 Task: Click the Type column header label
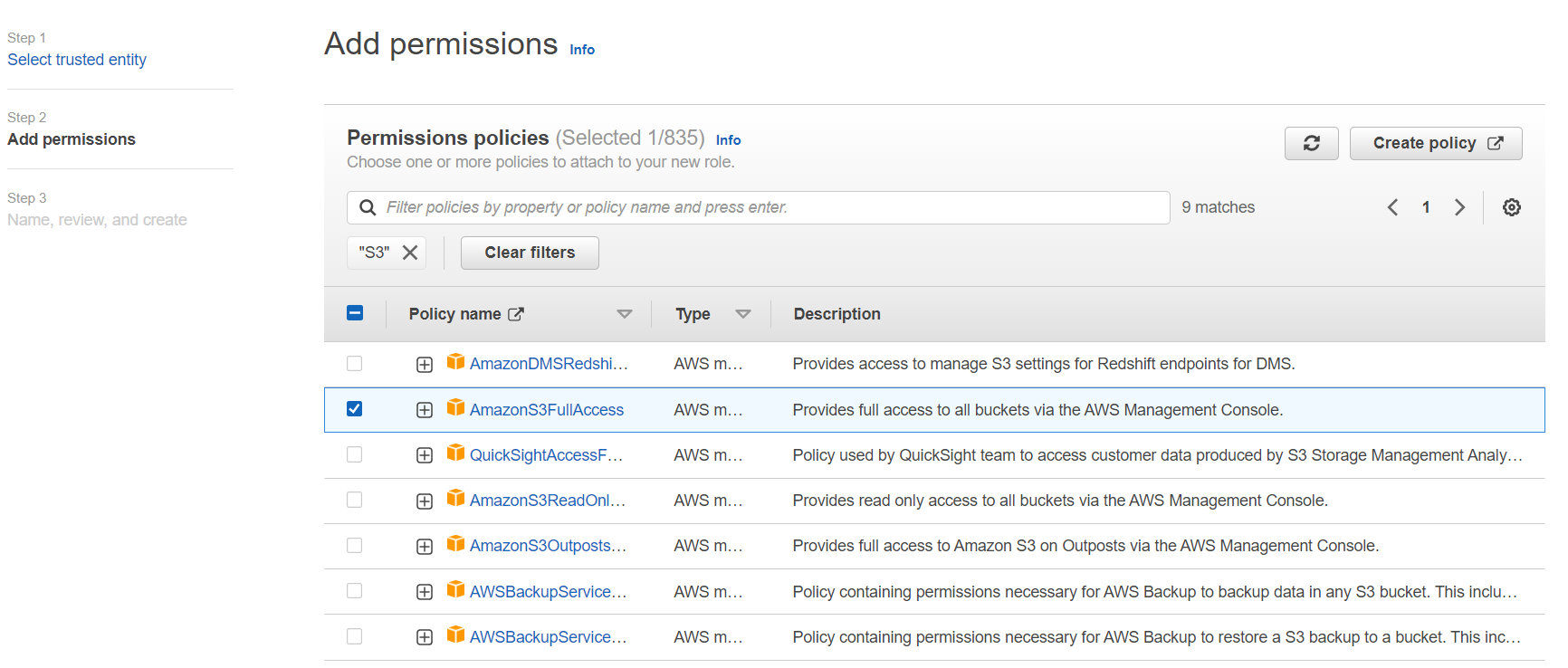[x=693, y=314]
